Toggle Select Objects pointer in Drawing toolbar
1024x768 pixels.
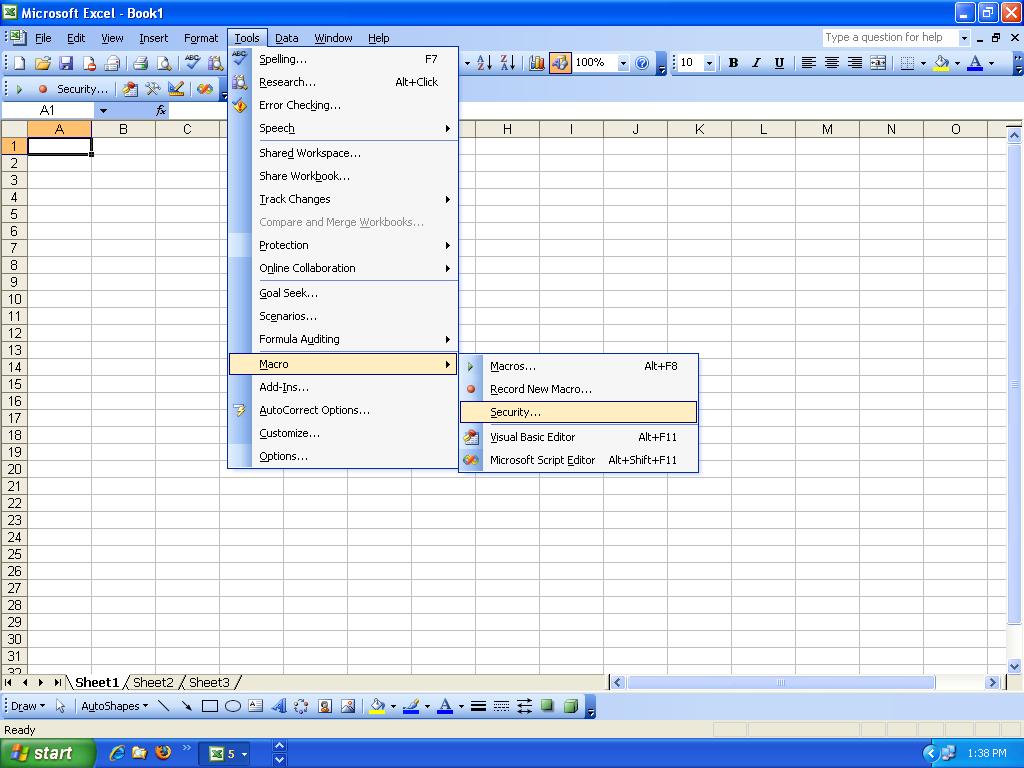(61, 706)
